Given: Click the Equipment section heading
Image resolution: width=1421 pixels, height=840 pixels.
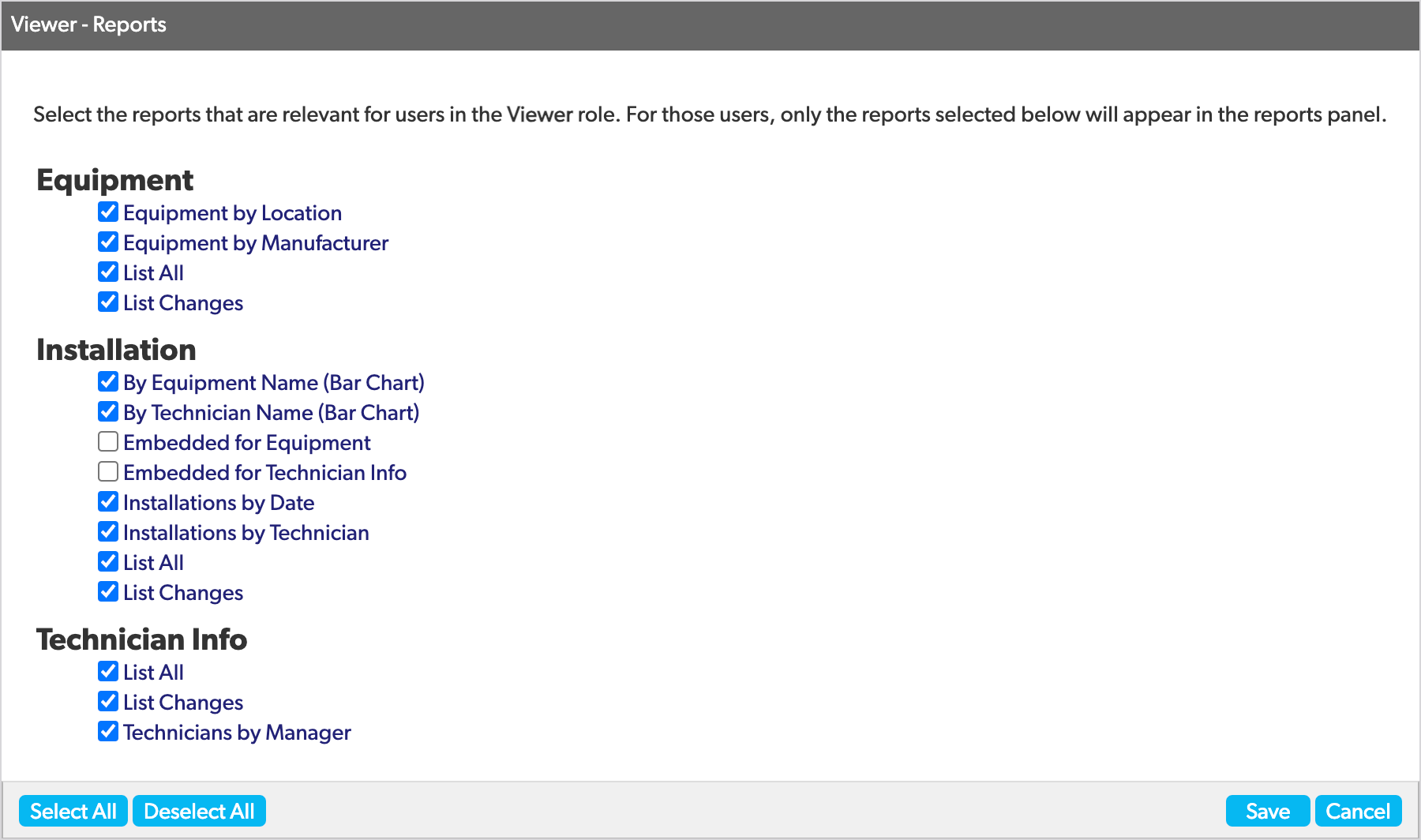Looking at the screenshot, I should click(x=114, y=181).
